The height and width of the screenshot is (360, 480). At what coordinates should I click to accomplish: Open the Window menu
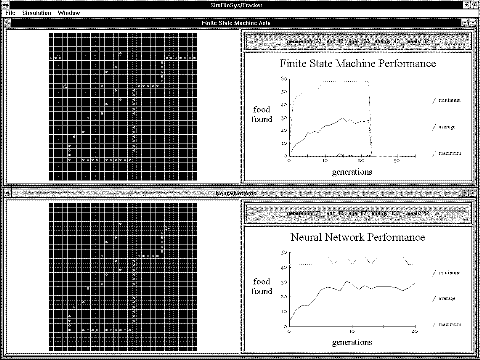[69, 13]
